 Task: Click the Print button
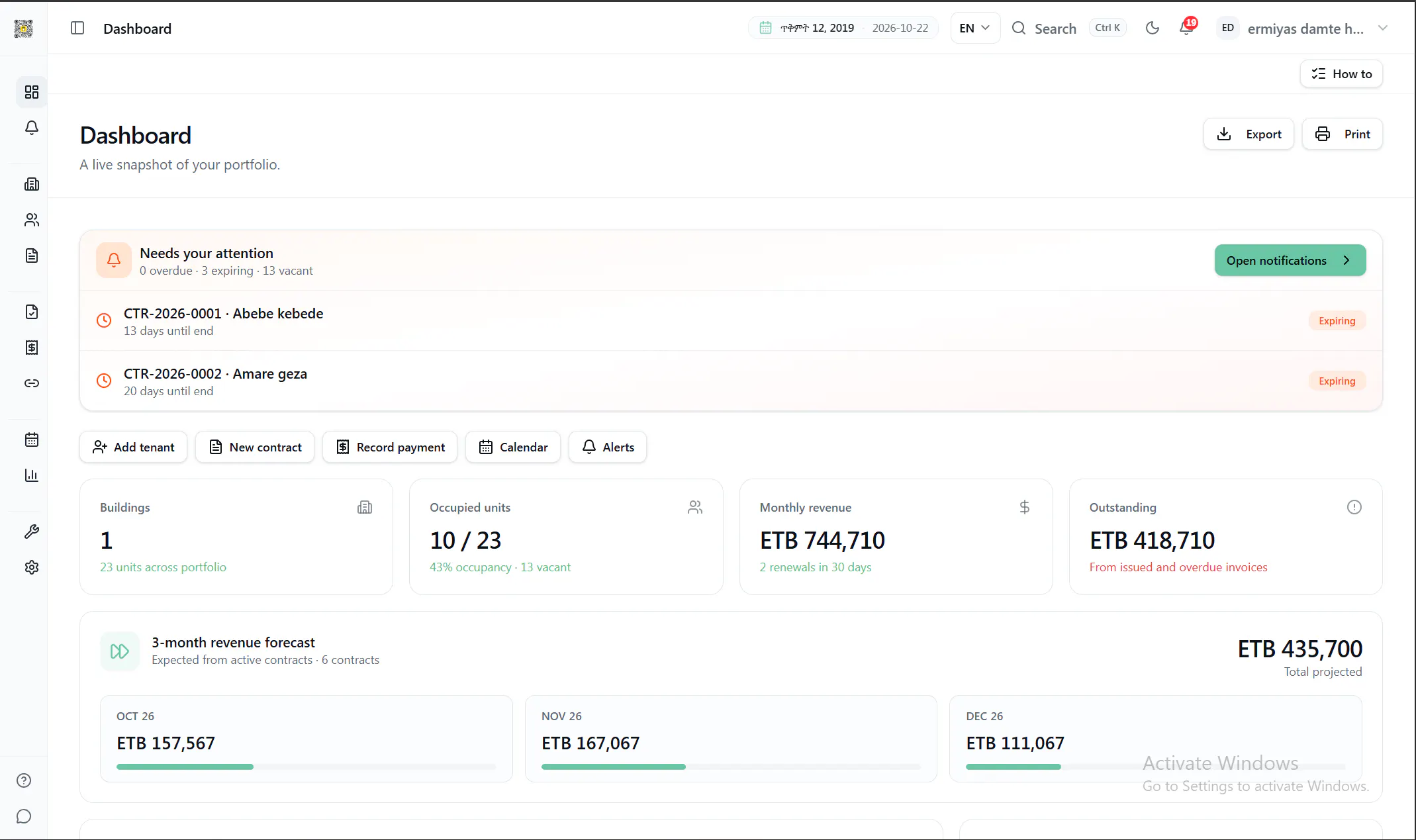[1342, 134]
